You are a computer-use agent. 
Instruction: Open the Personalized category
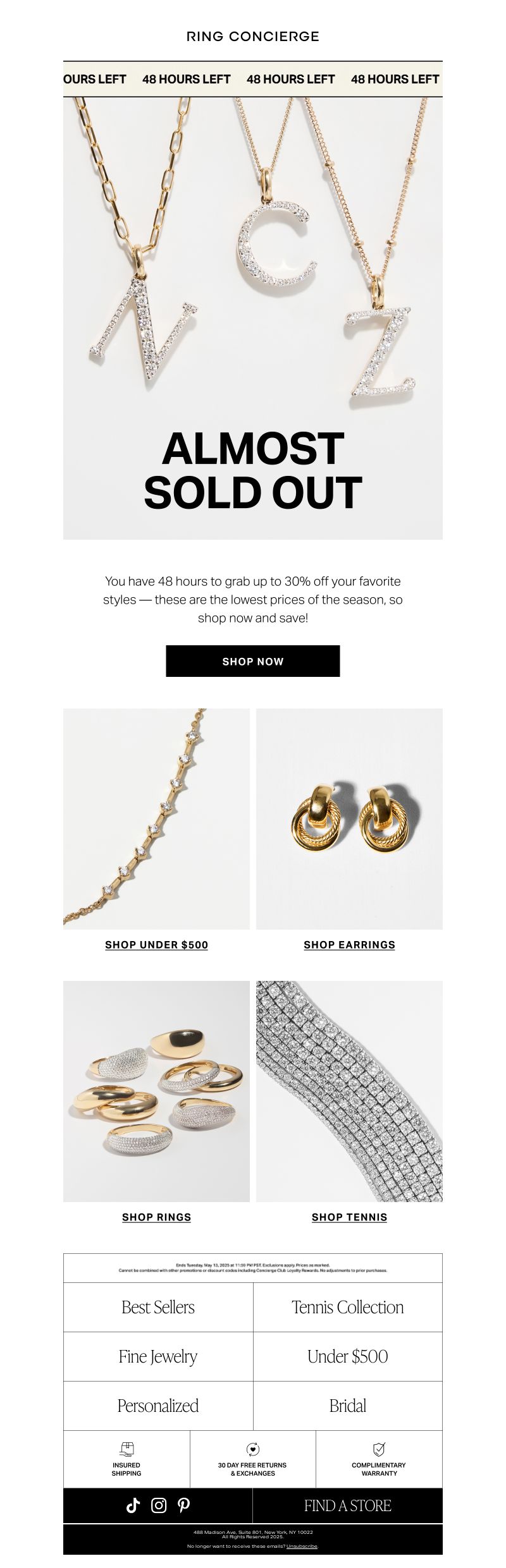(158, 1406)
